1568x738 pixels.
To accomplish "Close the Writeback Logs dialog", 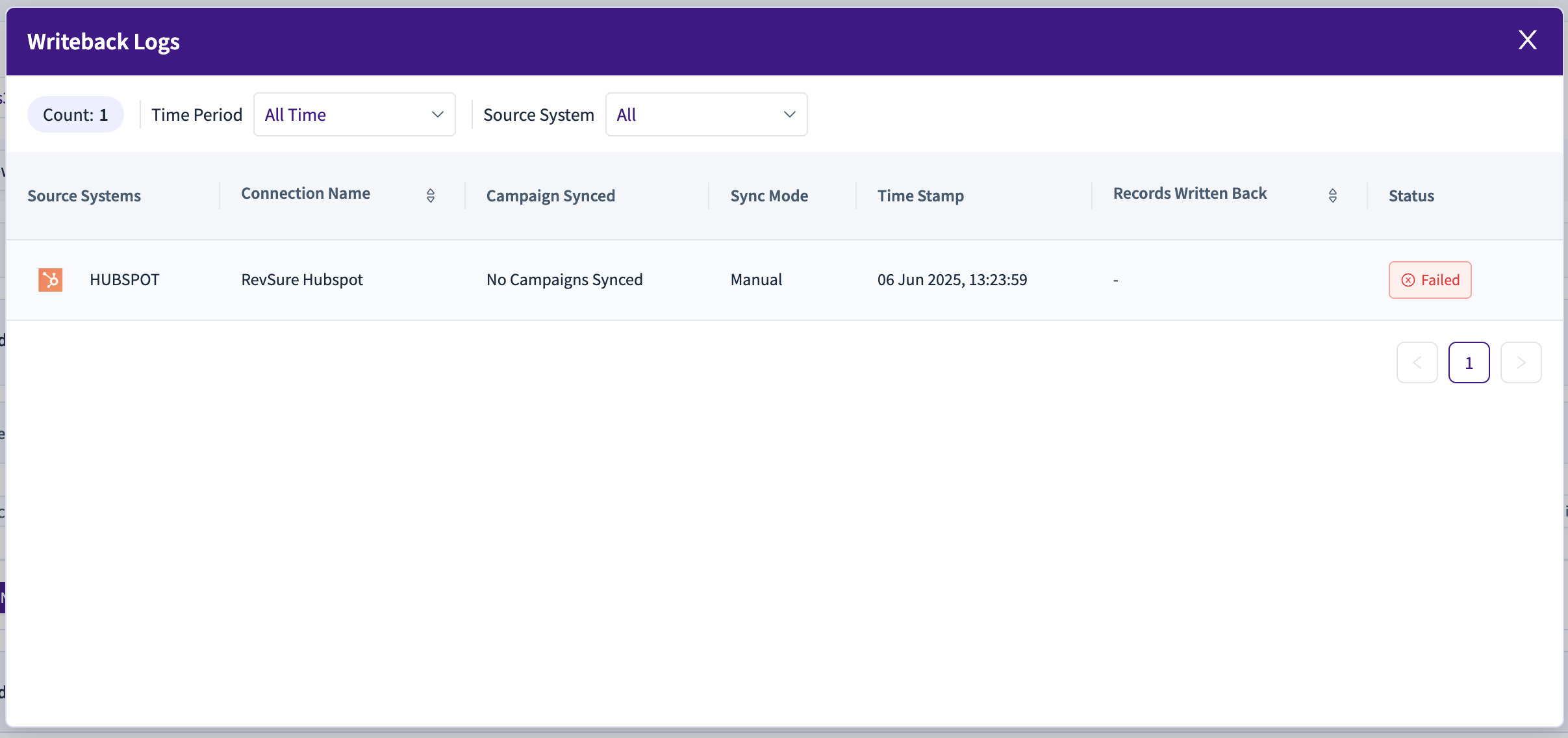I will tap(1527, 40).
